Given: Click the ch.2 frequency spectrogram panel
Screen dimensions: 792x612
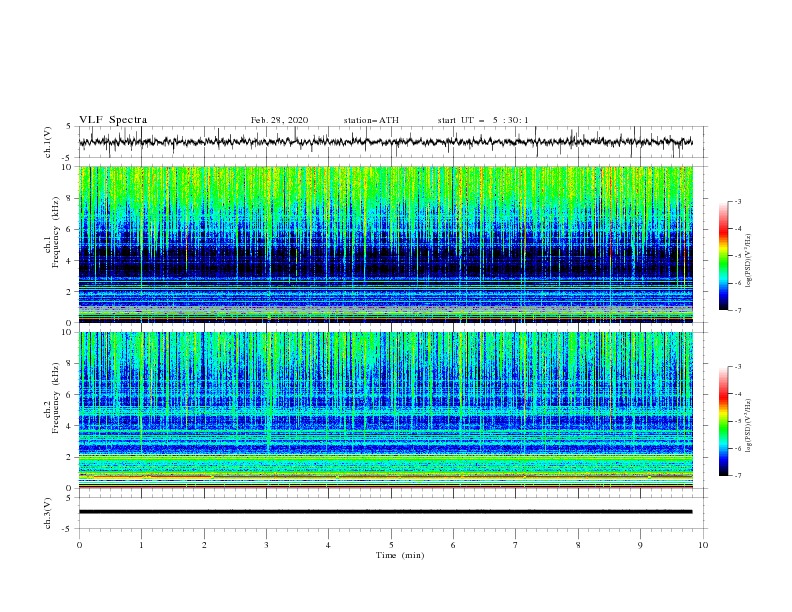Looking at the screenshot, I should (385, 410).
